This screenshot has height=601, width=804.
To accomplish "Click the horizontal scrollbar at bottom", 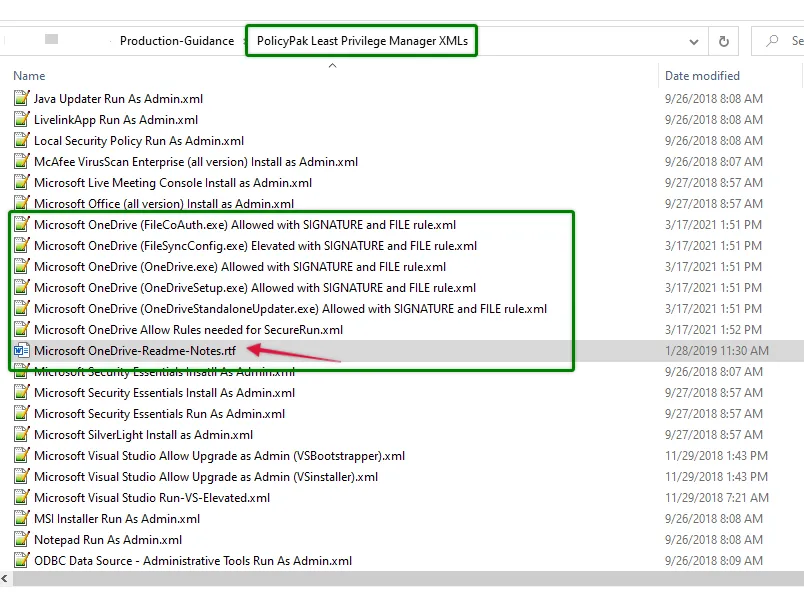I will (400, 578).
